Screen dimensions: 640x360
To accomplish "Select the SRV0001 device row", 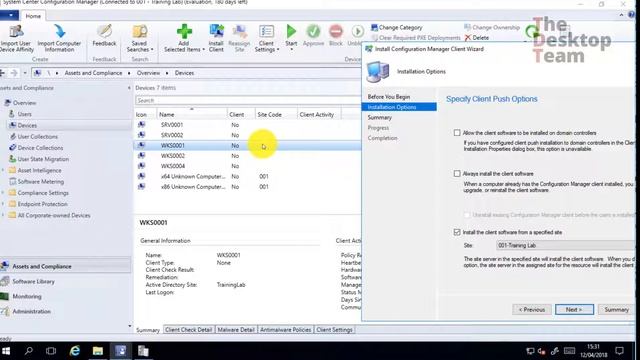I will tap(248, 125).
